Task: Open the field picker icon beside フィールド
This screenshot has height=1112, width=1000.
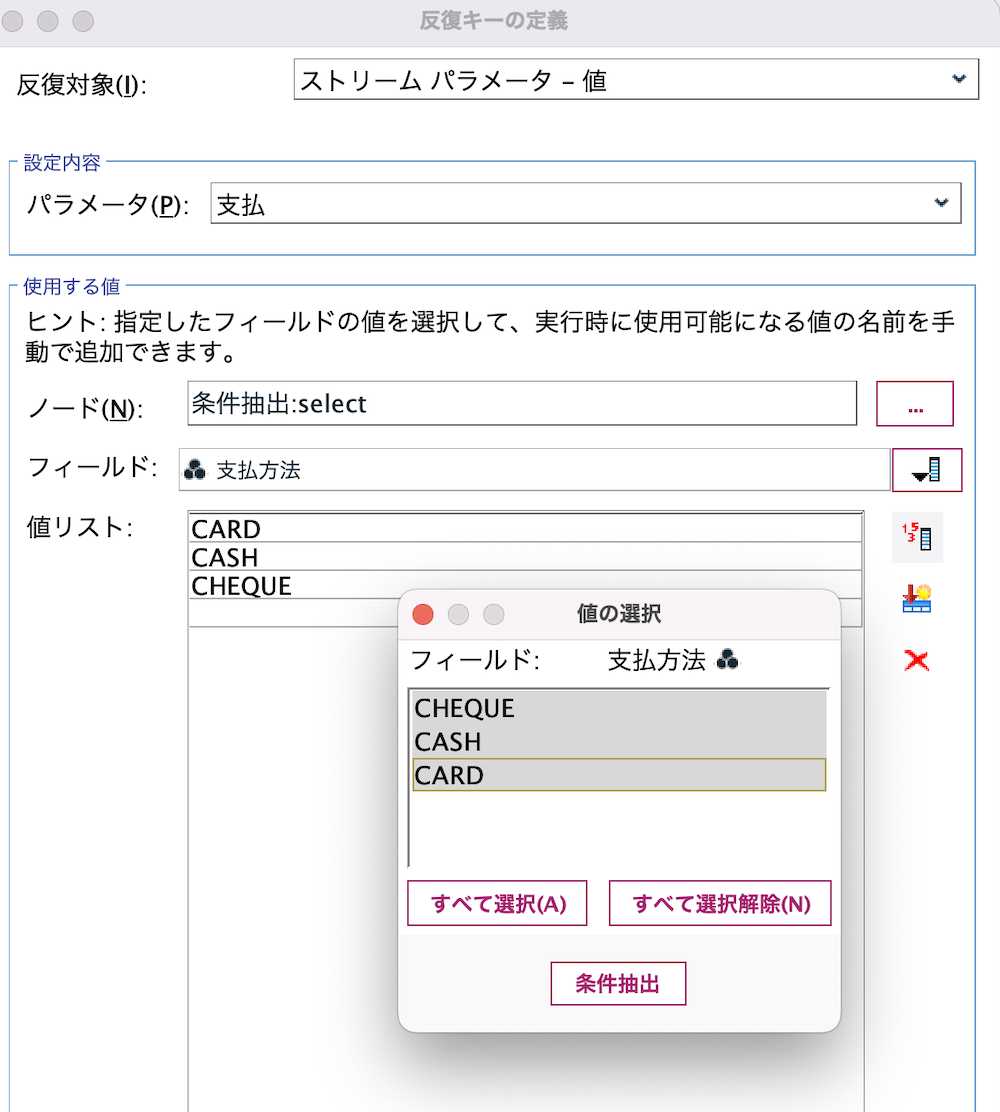Action: [x=926, y=470]
